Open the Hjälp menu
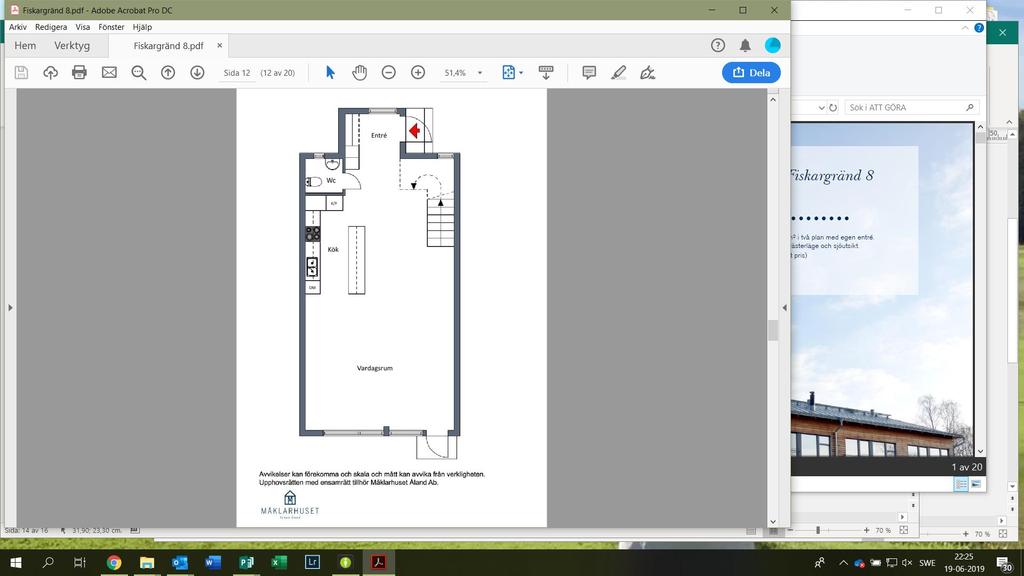1024x576 pixels. (x=142, y=27)
